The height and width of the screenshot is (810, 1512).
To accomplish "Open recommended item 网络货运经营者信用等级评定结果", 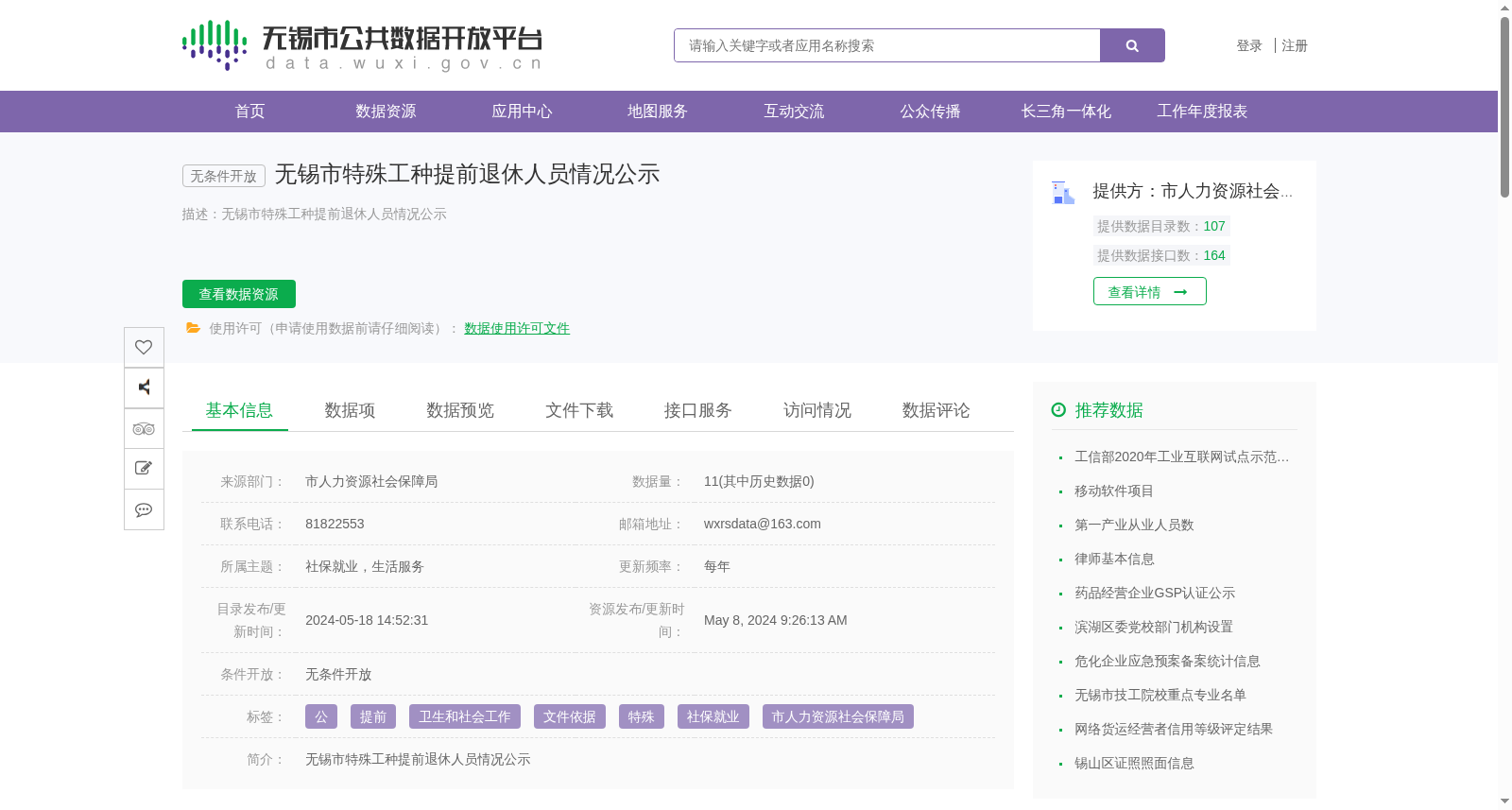I will pyautogui.click(x=1174, y=729).
